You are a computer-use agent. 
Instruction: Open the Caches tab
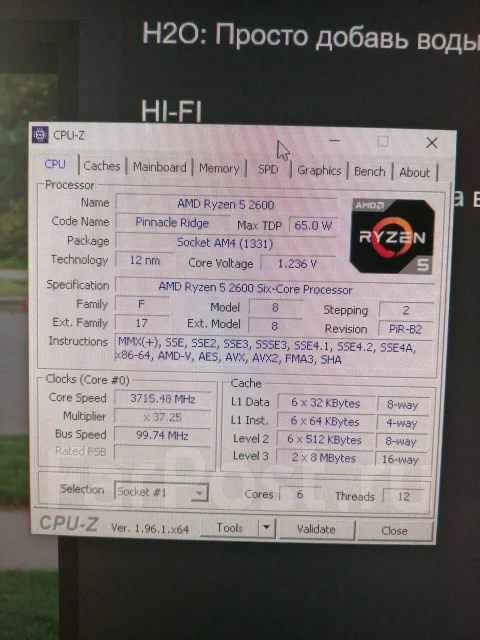(102, 166)
